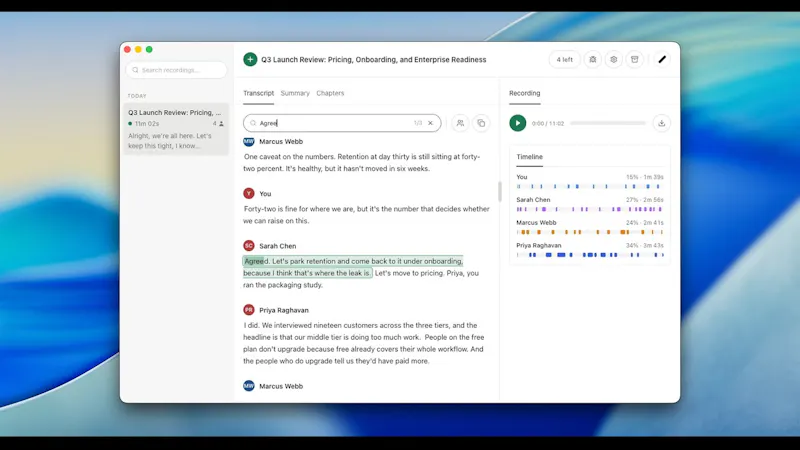Click the green plus new recording button
The width and height of the screenshot is (800, 450).
[x=250, y=60]
